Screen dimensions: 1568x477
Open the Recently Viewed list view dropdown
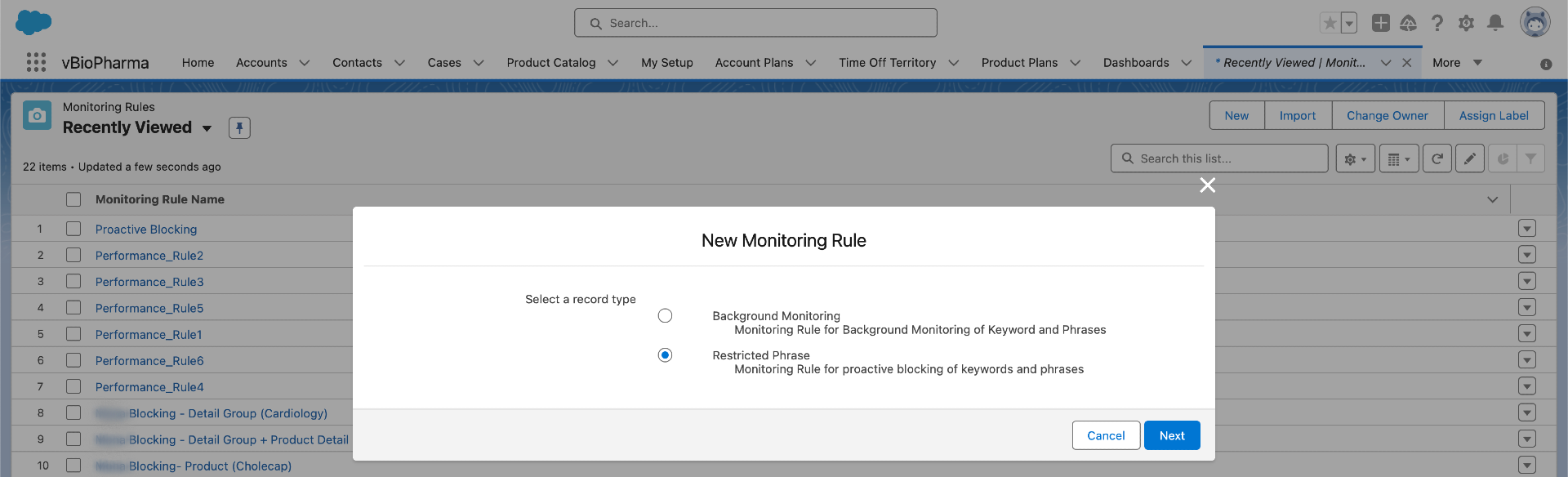pos(207,128)
